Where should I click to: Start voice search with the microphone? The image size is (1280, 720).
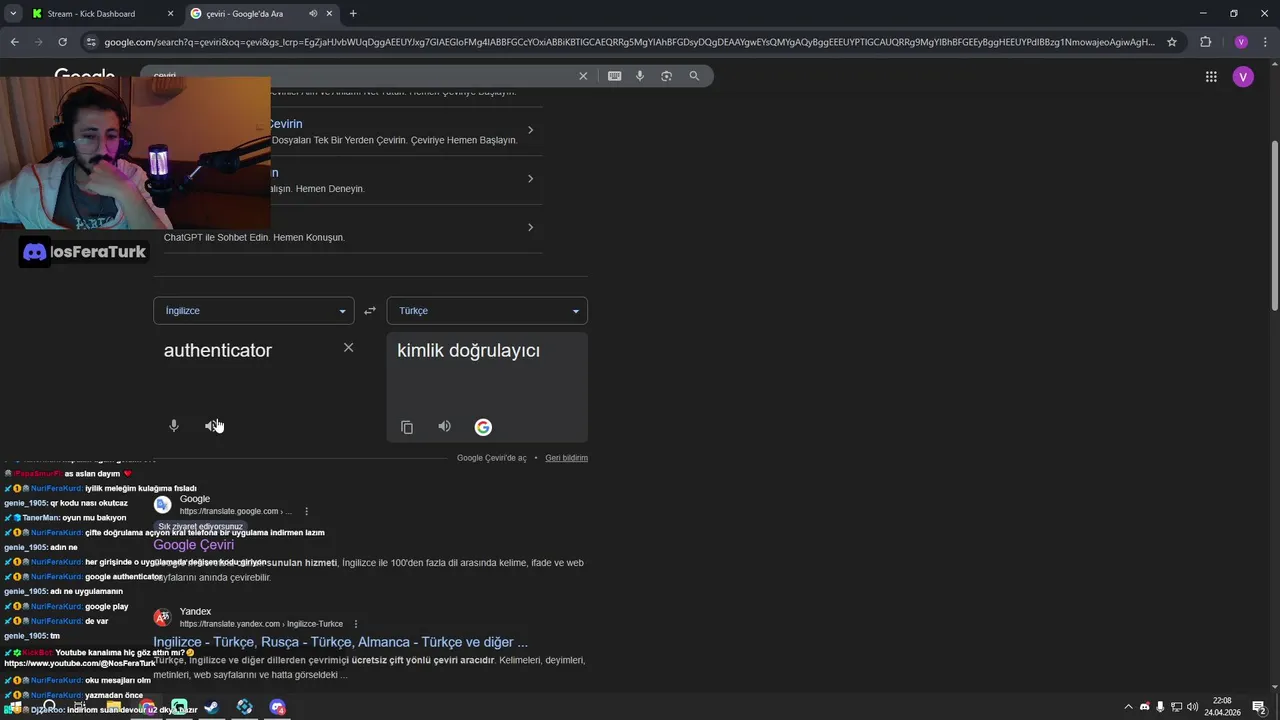640,76
